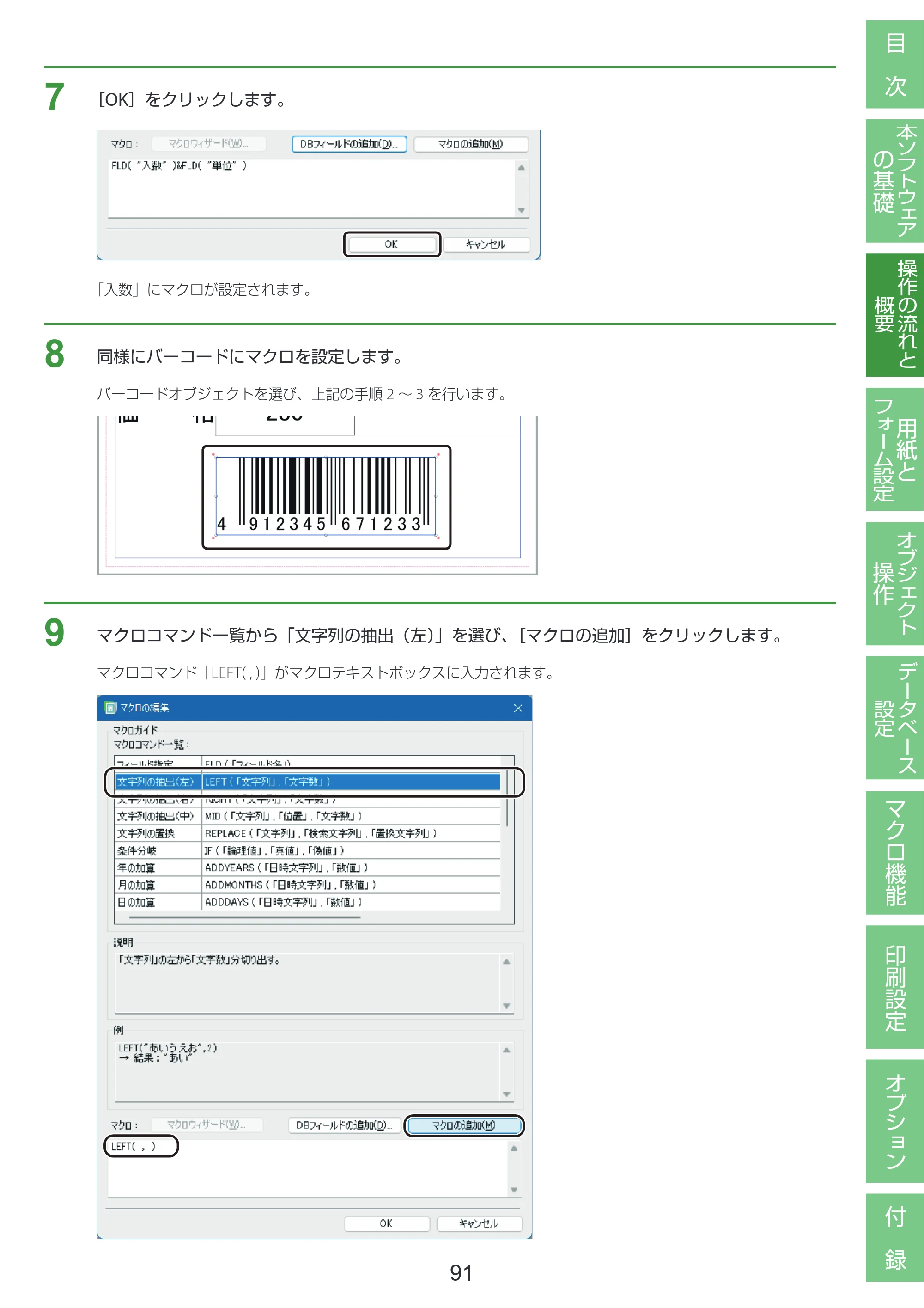The height and width of the screenshot is (1308, 924).
Task: Open the データベース設定 side tab
Action: pos(894,718)
